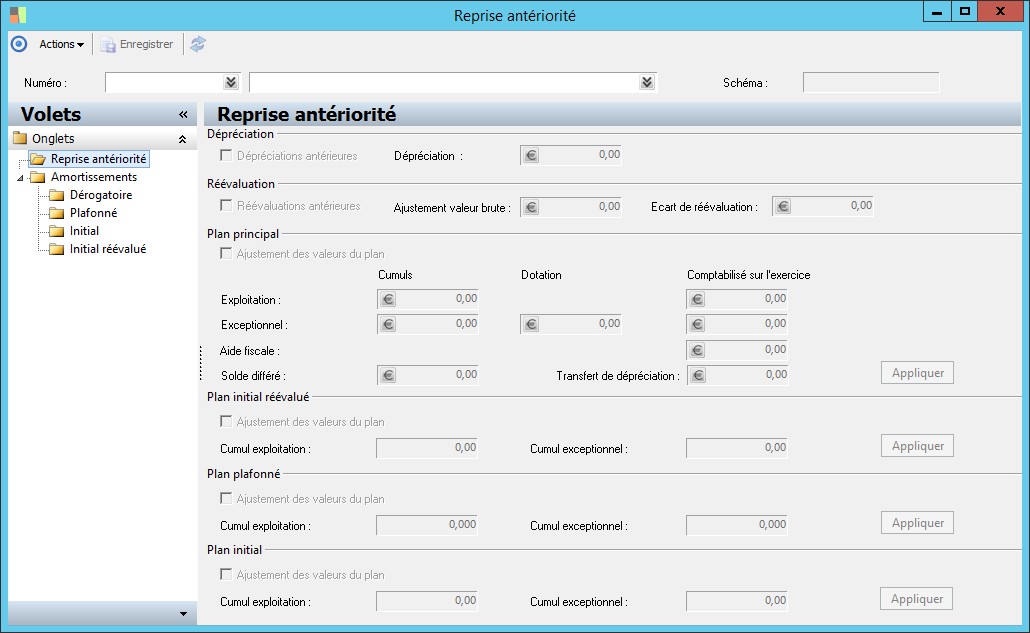The height and width of the screenshot is (633, 1030).
Task: Select the Initial réévalué folder
Action: [x=108, y=249]
